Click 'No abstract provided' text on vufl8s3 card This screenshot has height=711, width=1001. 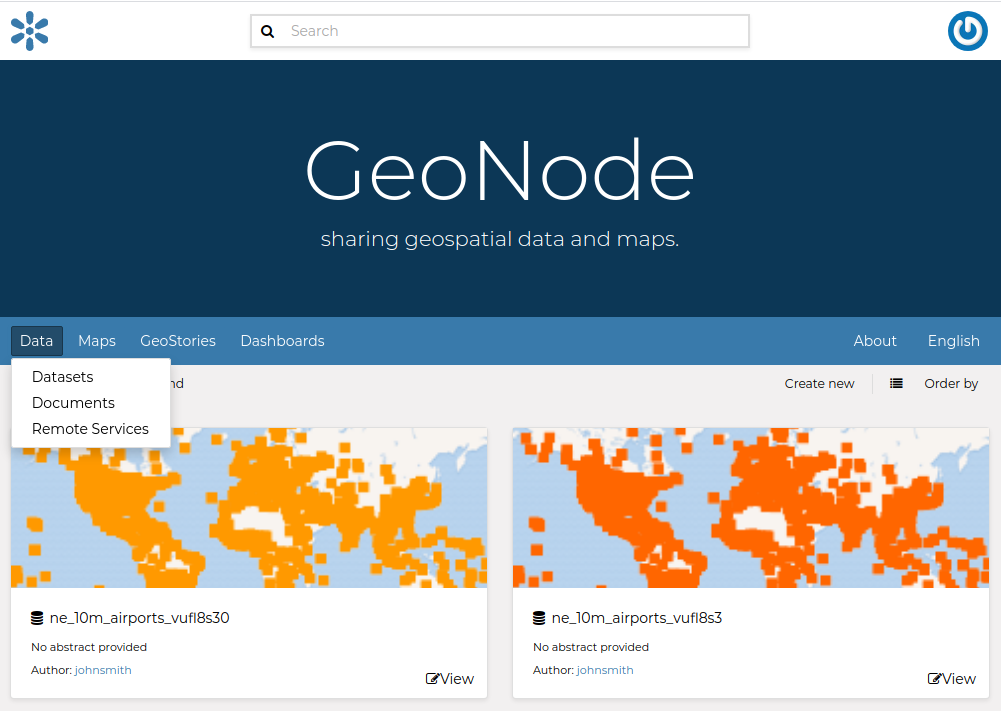tap(591, 647)
